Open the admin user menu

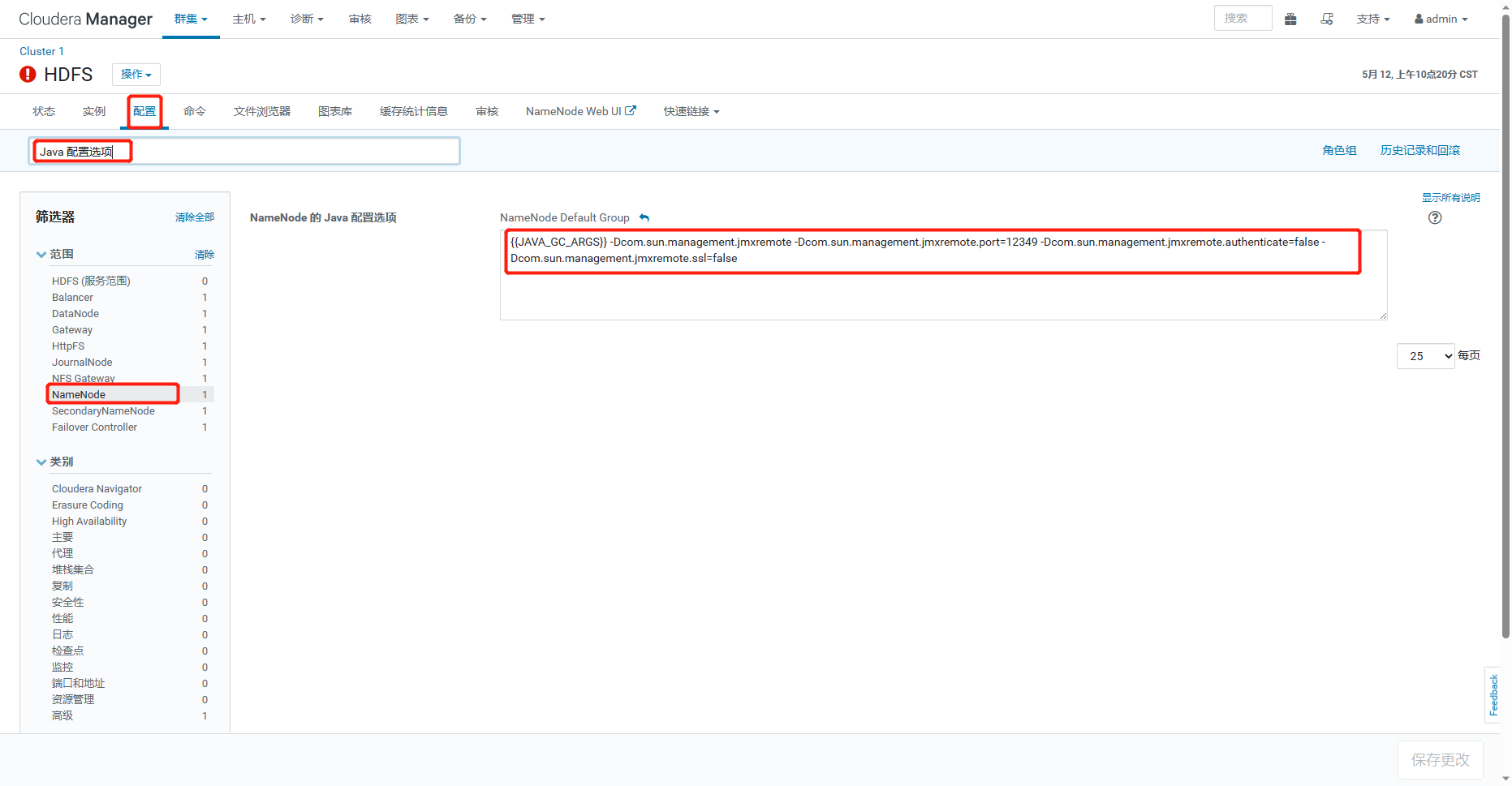(1441, 19)
